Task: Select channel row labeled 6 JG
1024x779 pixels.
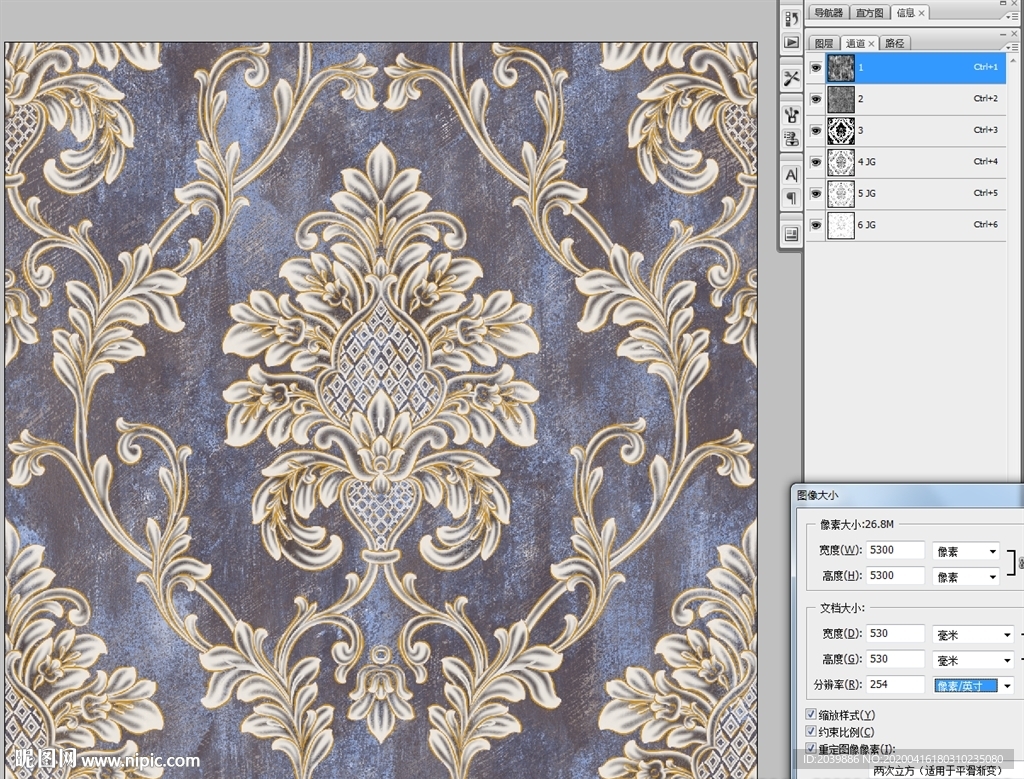Action: pyautogui.click(x=906, y=225)
